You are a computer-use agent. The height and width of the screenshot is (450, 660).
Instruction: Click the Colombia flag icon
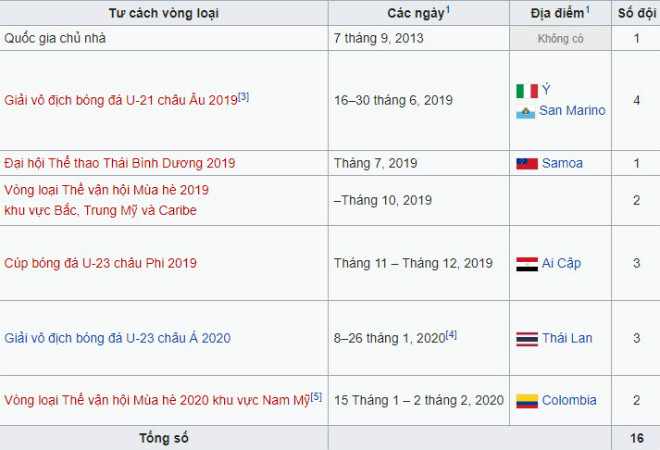526,401
